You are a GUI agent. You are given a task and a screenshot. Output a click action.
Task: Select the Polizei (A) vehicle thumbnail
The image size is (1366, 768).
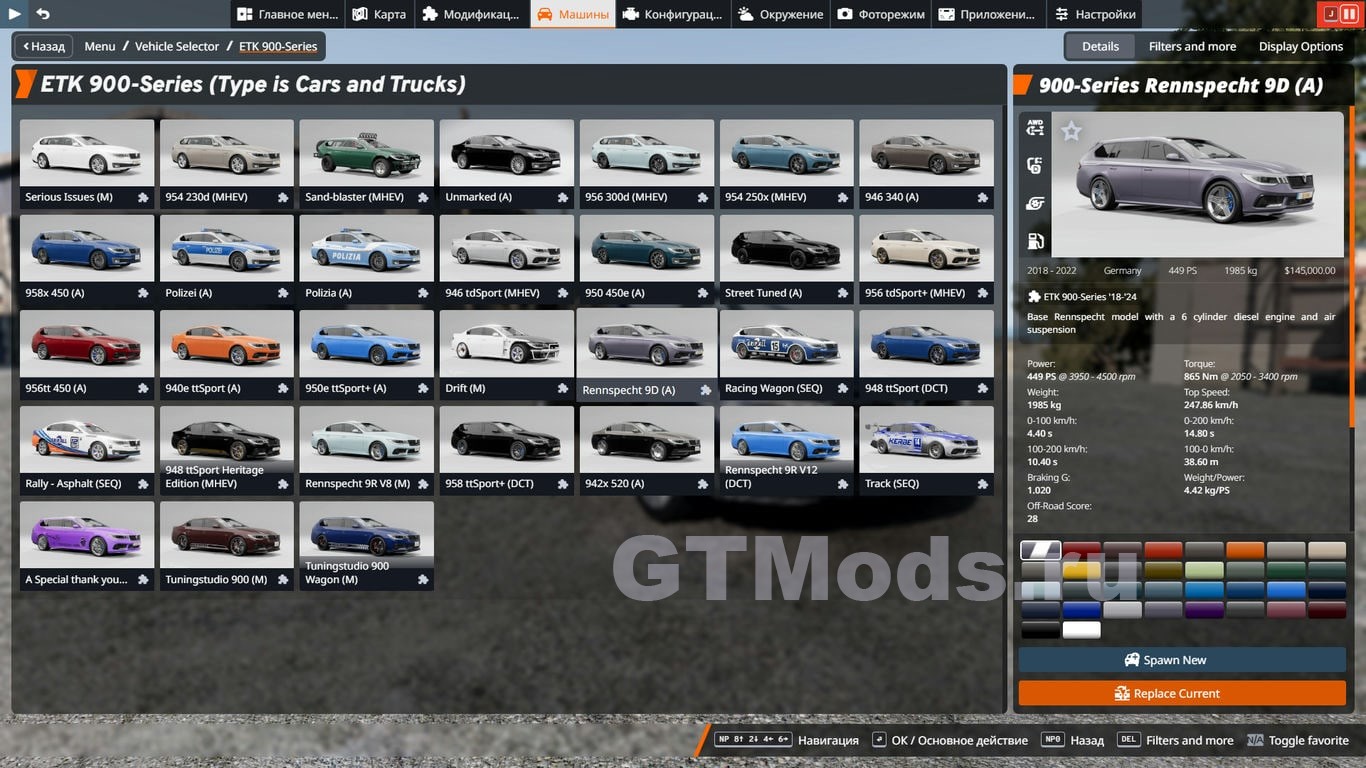pyautogui.click(x=227, y=250)
